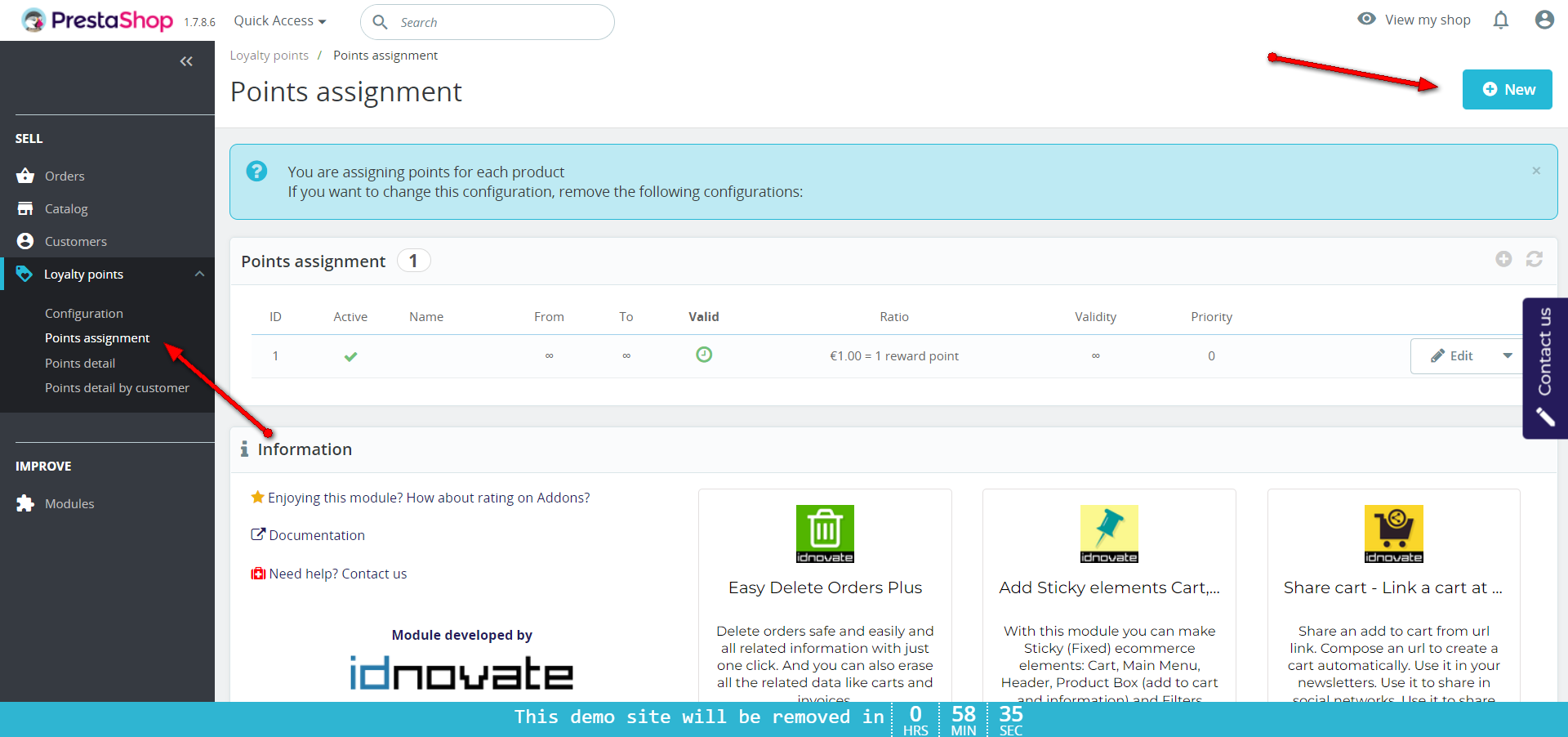Click the From column header

[549, 316]
